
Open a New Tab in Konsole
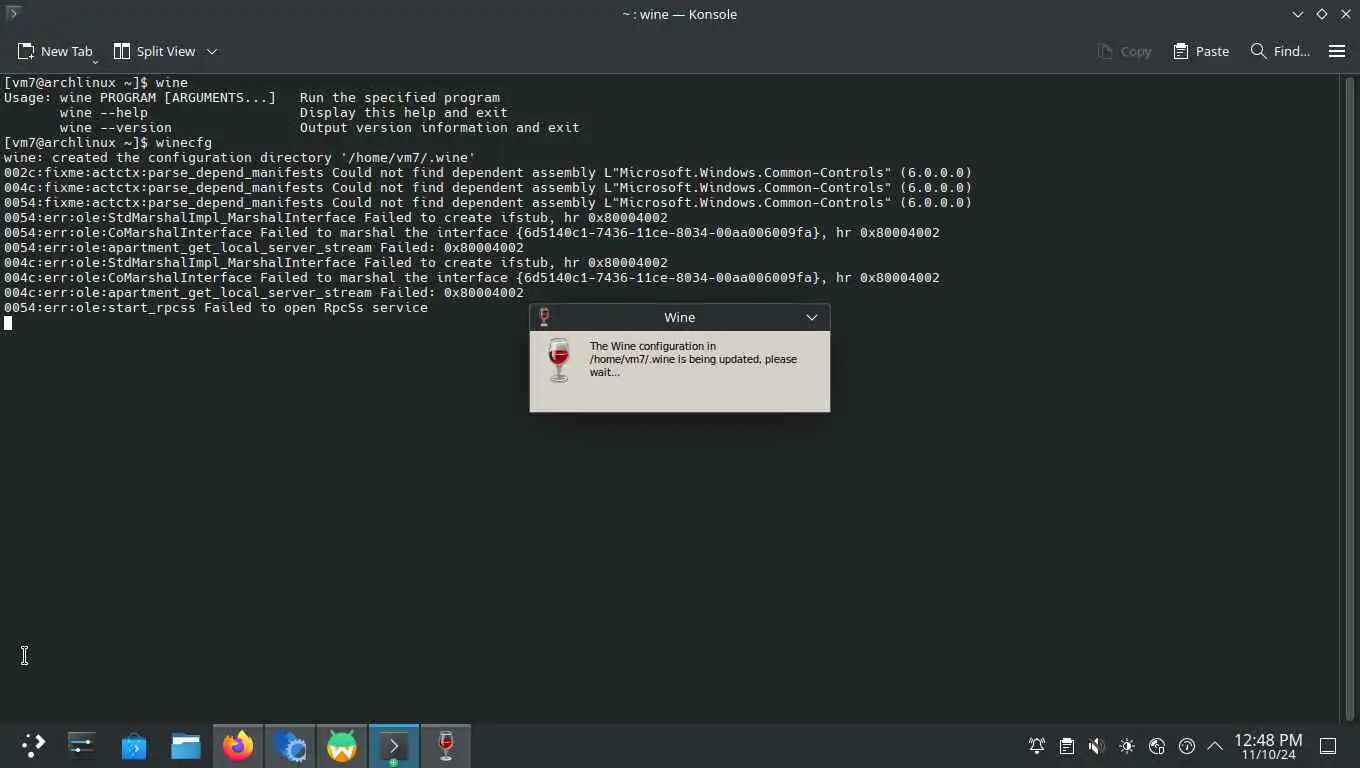tap(55, 51)
